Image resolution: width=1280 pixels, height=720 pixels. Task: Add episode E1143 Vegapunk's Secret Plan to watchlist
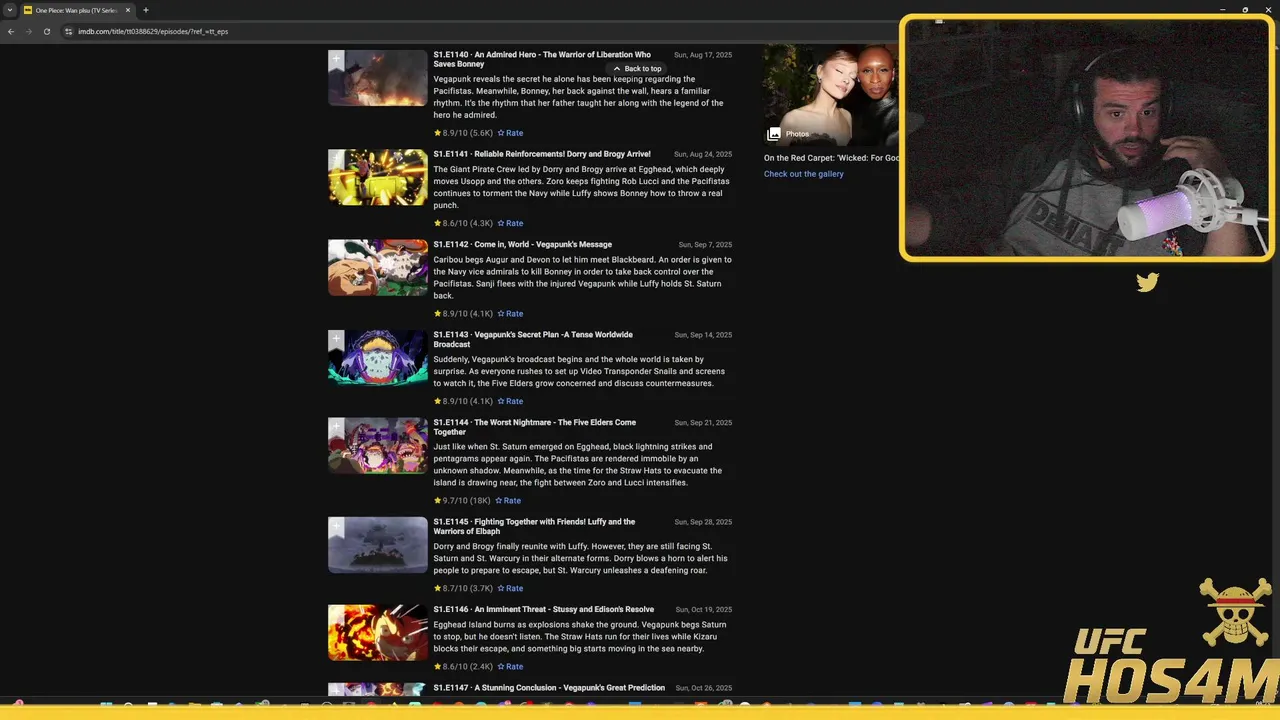(x=337, y=340)
